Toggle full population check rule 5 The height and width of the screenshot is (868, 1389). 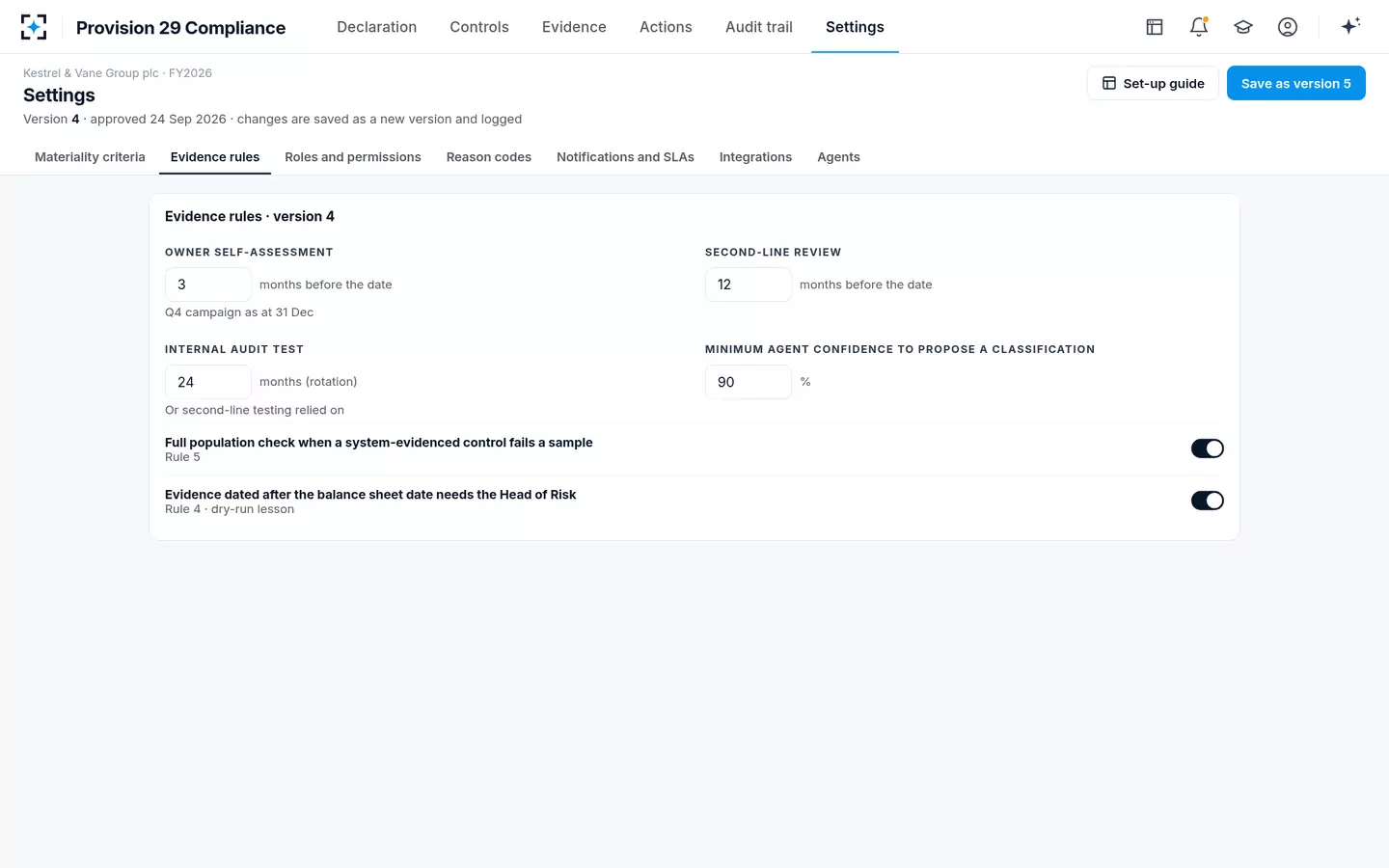(1208, 448)
